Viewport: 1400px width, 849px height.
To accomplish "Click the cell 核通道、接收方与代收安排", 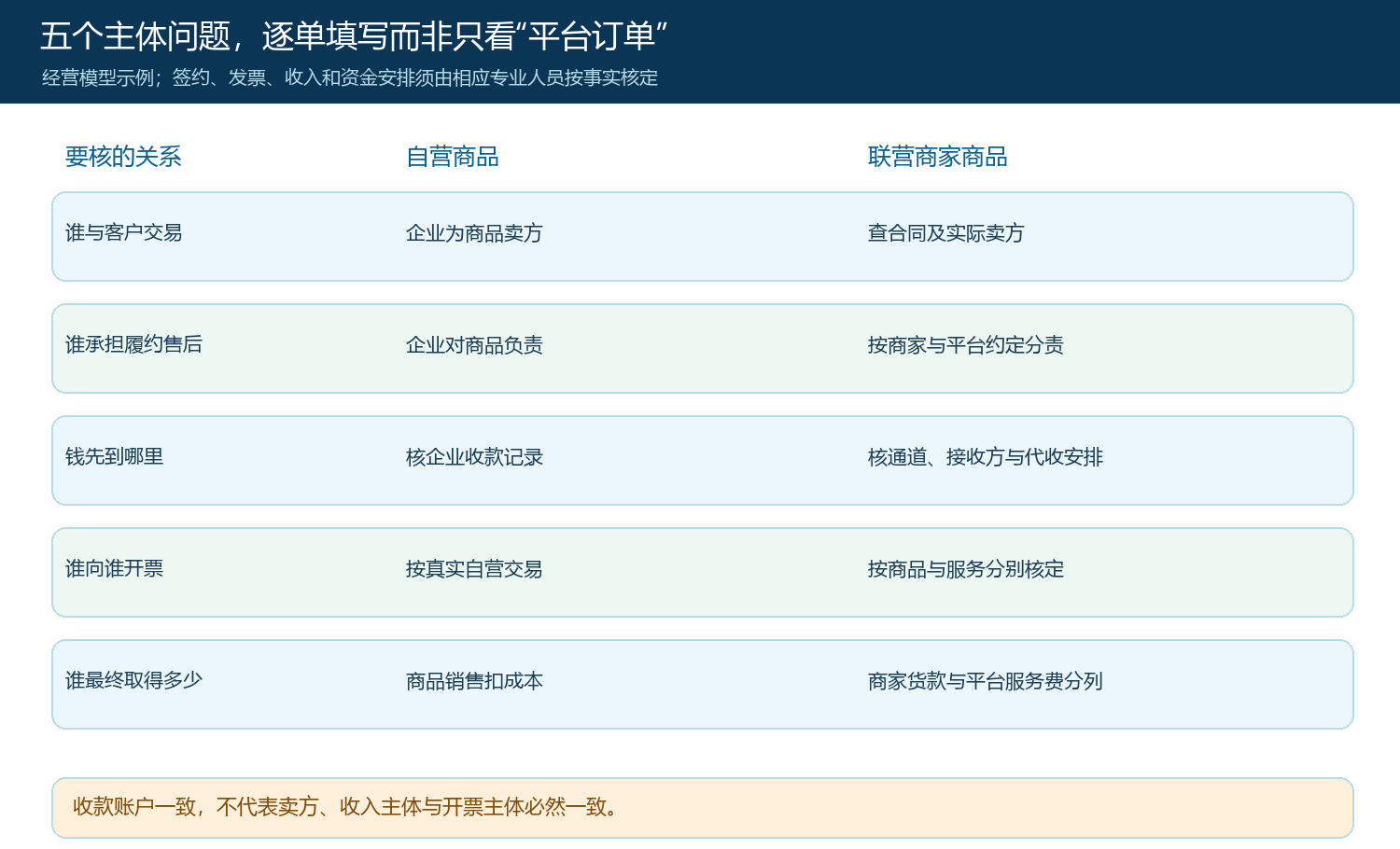I will pos(986,457).
